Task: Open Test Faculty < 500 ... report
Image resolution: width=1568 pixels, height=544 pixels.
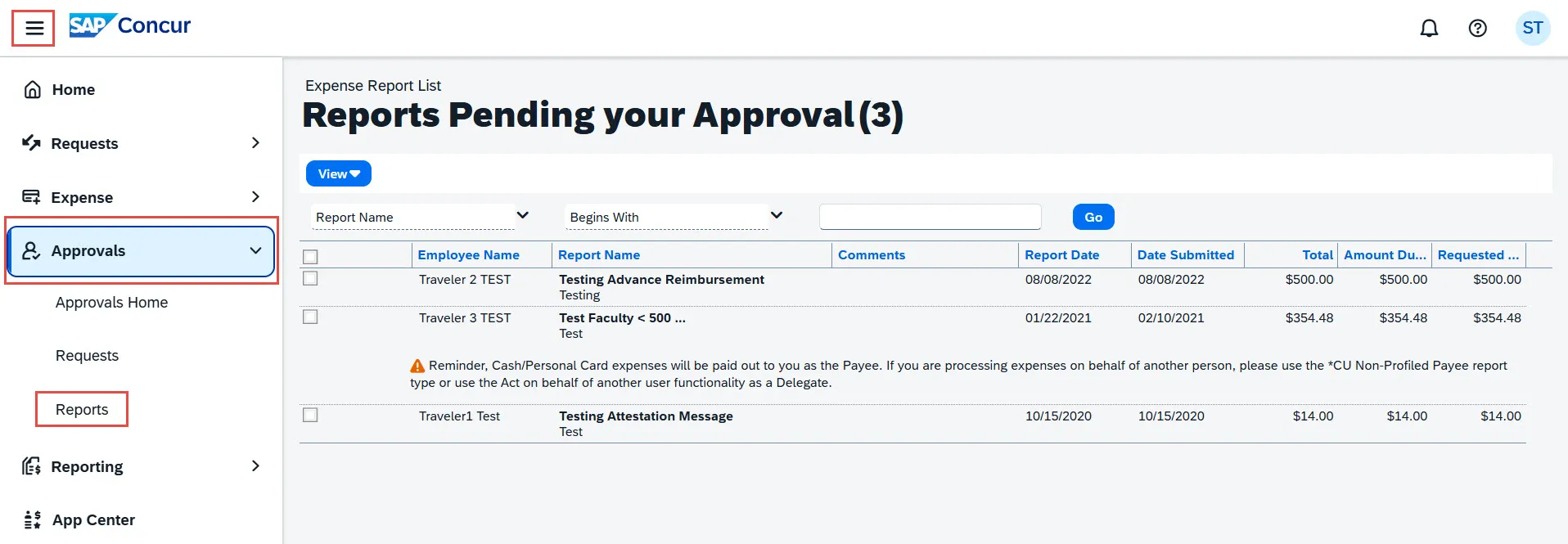Action: click(x=622, y=318)
